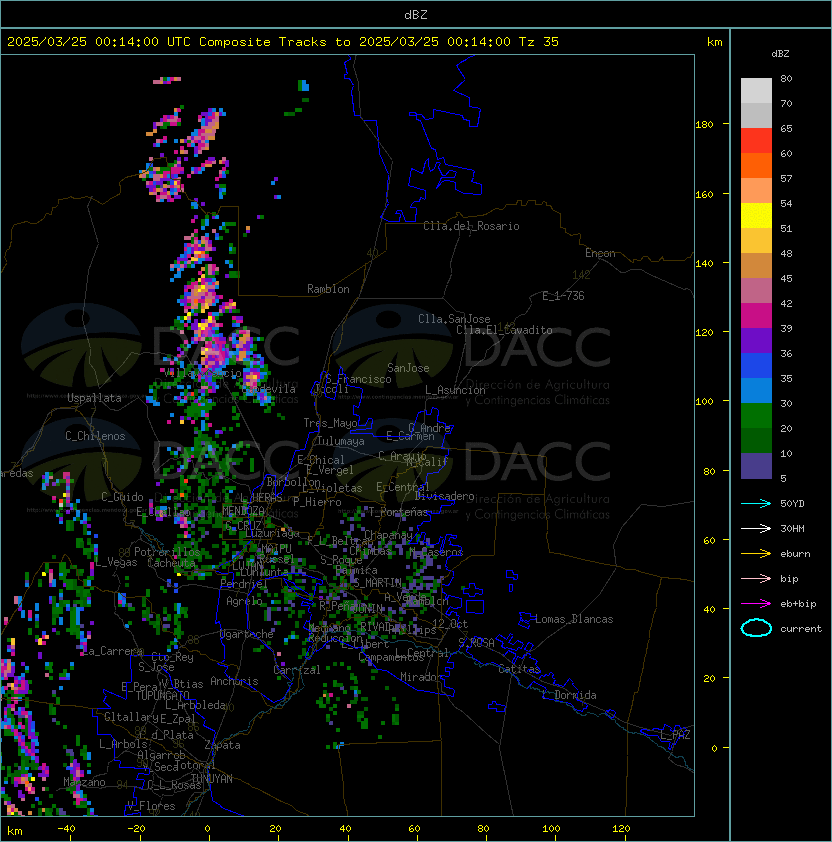Click the '30HM' legend label
This screenshot has width=832, height=842.
pyautogui.click(x=792, y=528)
